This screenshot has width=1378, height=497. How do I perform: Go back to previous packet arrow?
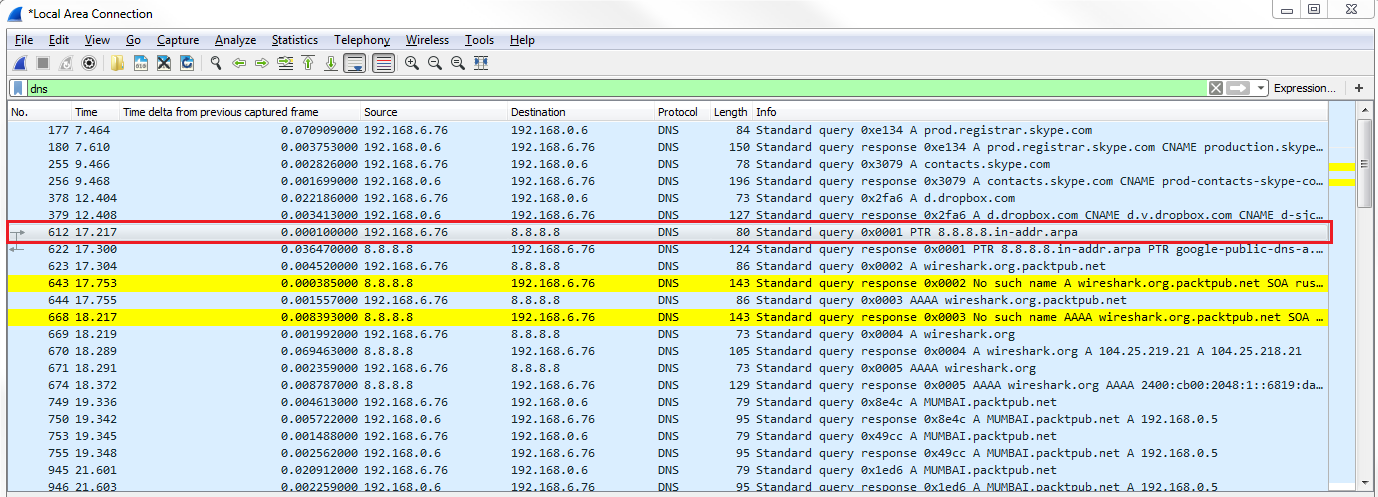[x=239, y=63]
